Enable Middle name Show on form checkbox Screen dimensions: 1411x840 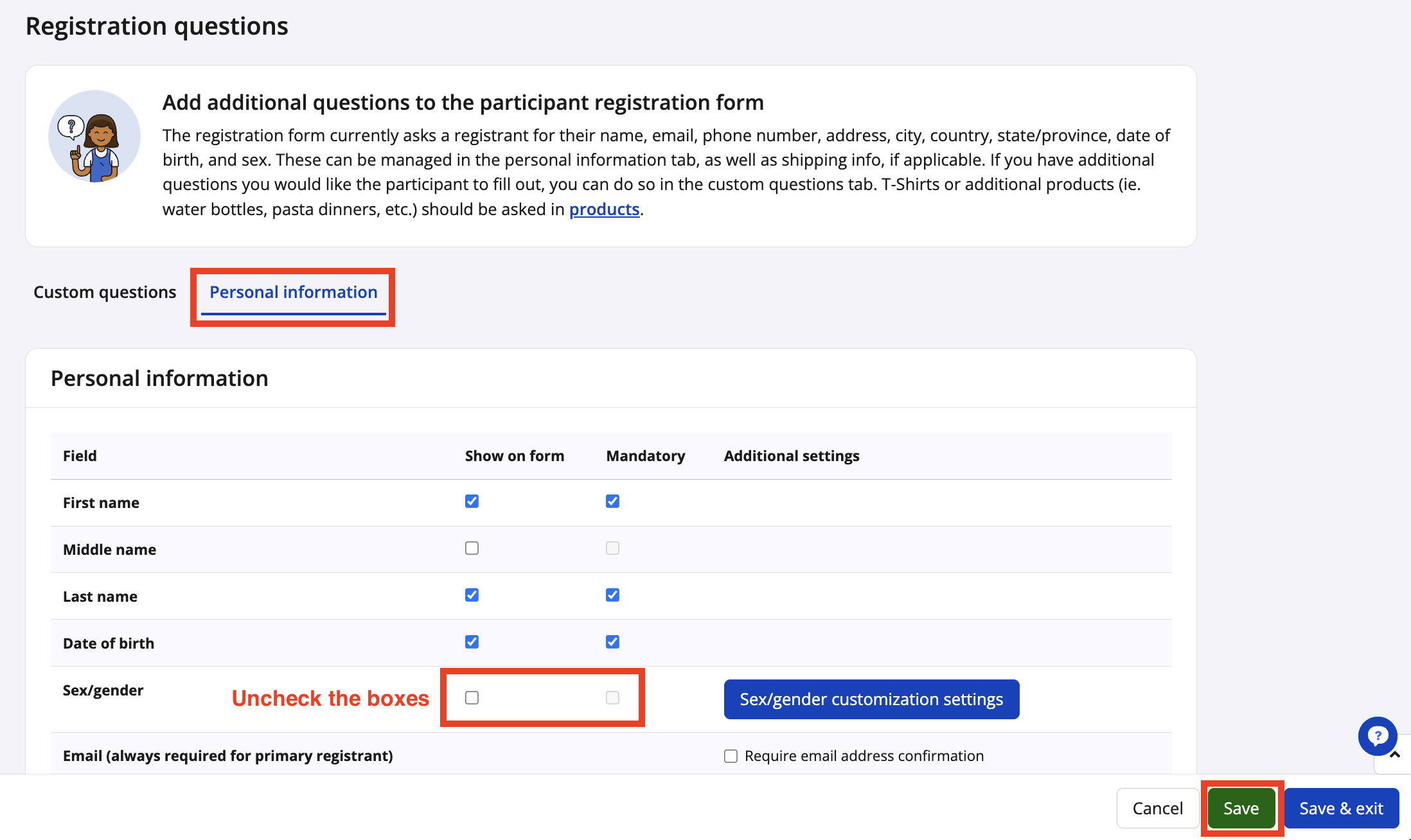coord(472,548)
